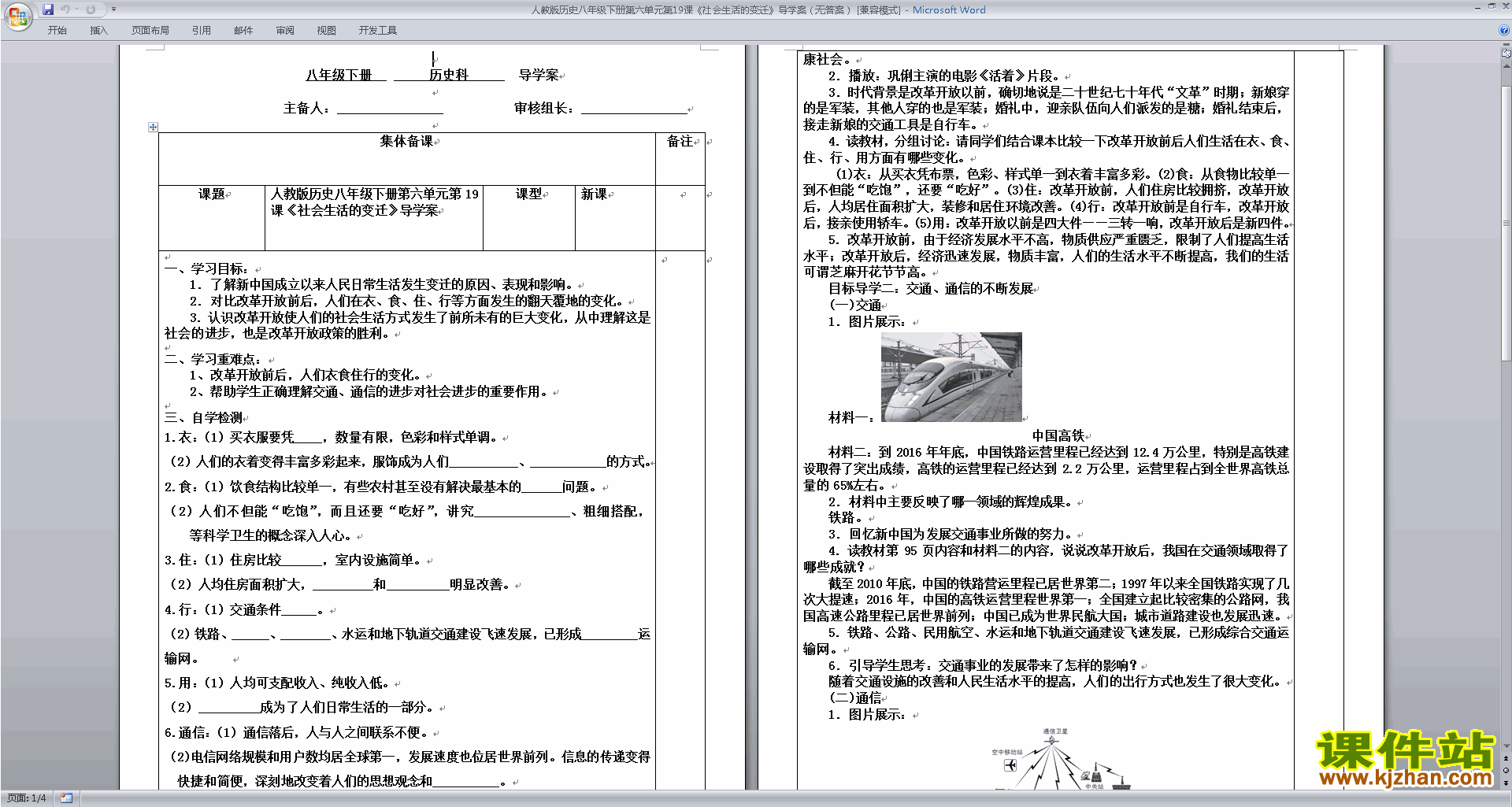Select the 引用 ribbon tab
1512x807 pixels.
(202, 30)
